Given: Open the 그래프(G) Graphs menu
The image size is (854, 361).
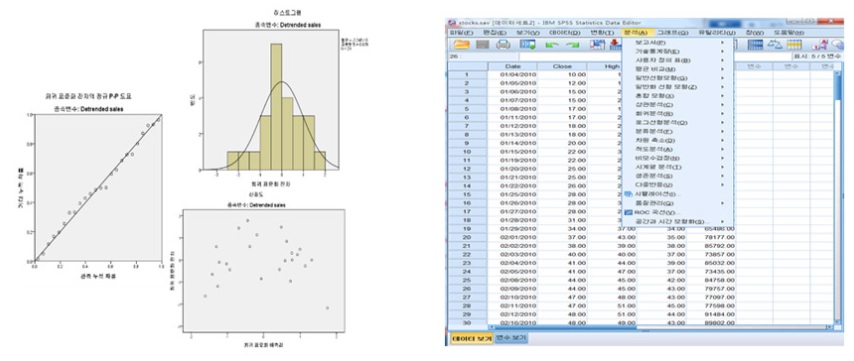Looking at the screenshot, I should click(673, 33).
